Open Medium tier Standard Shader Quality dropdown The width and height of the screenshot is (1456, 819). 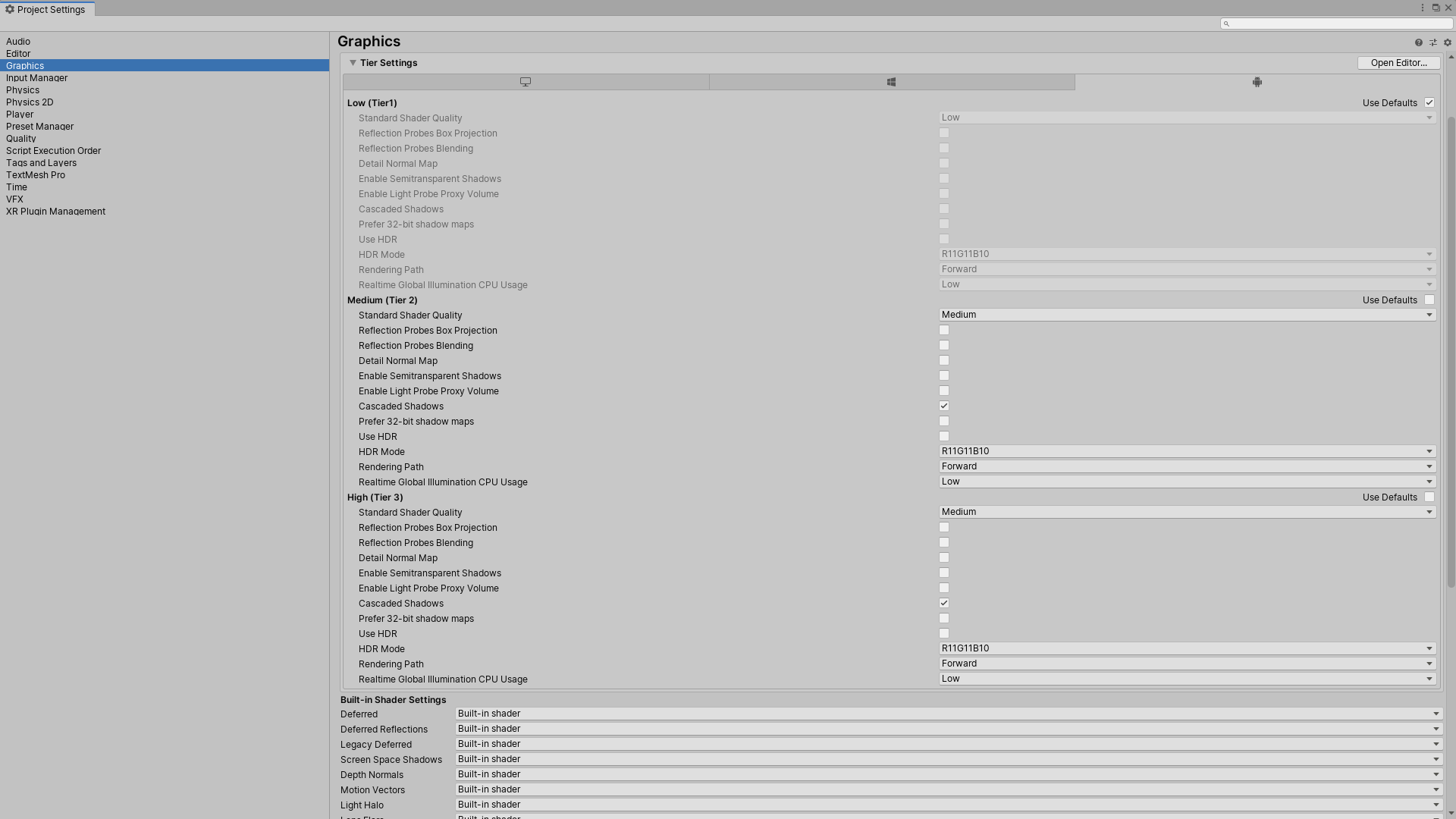(x=1187, y=315)
